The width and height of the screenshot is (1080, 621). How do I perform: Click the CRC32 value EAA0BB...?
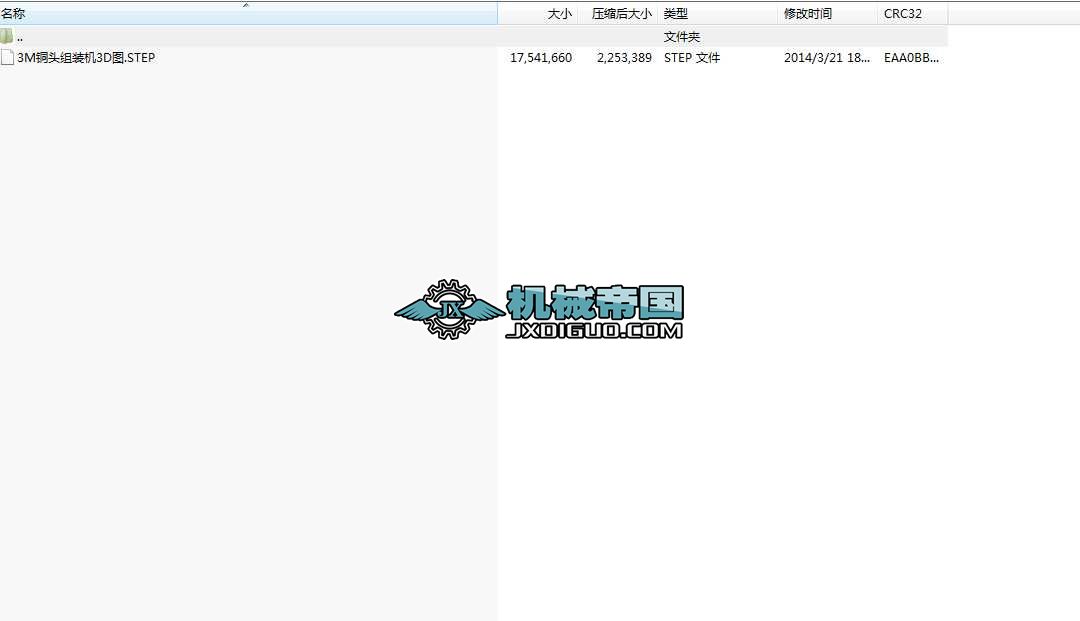(x=911, y=58)
